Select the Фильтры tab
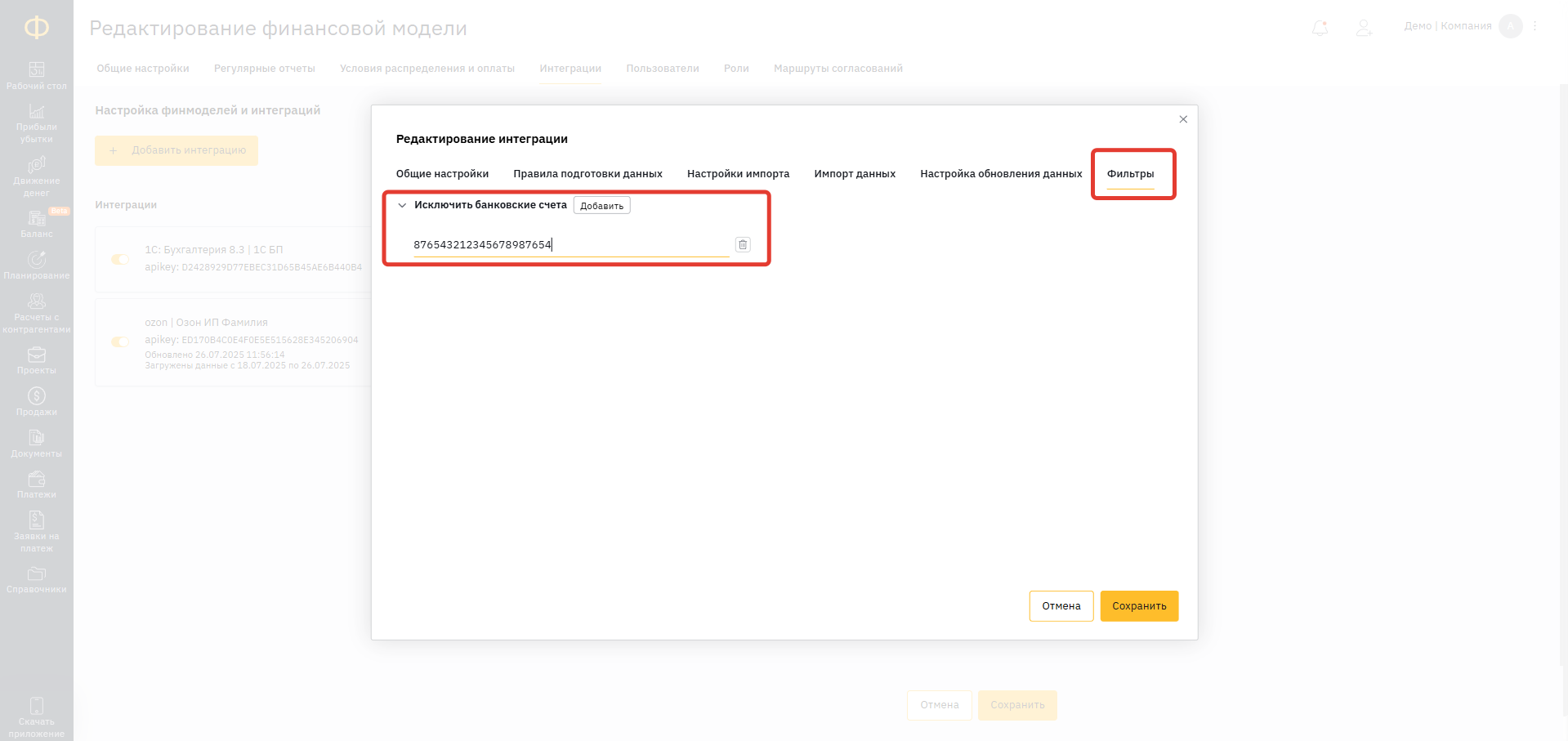Image resolution: width=1568 pixels, height=741 pixels. 1130,174
